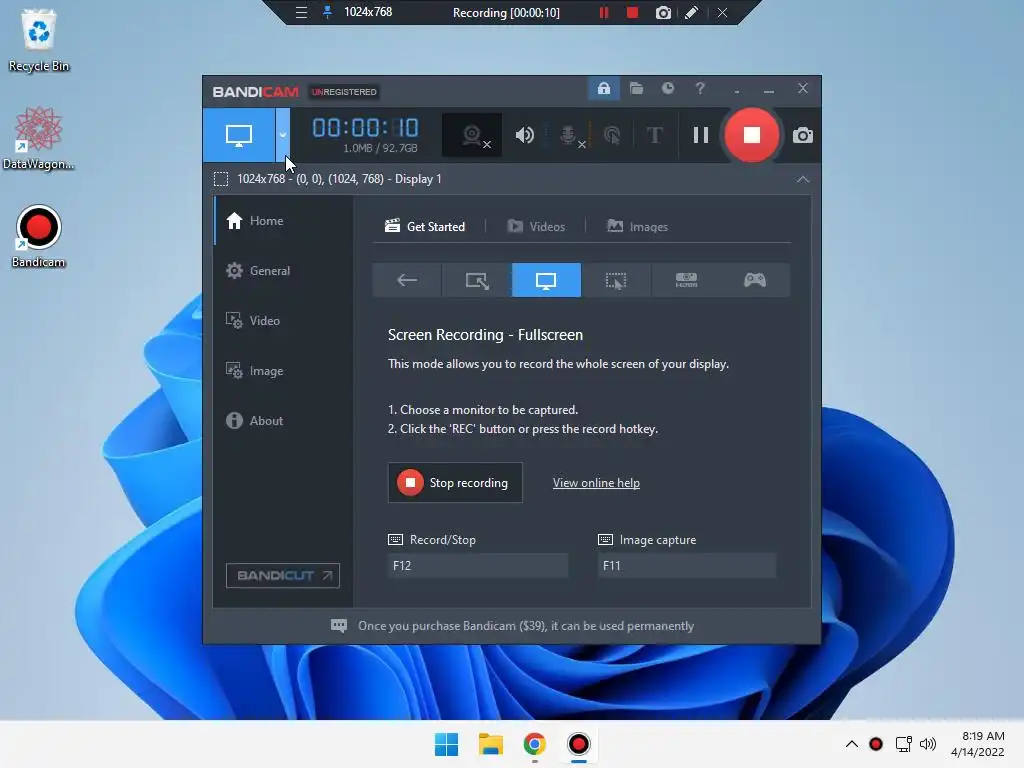The height and width of the screenshot is (768, 1024).
Task: Select the rectangle on screen recording mode
Action: click(x=477, y=280)
